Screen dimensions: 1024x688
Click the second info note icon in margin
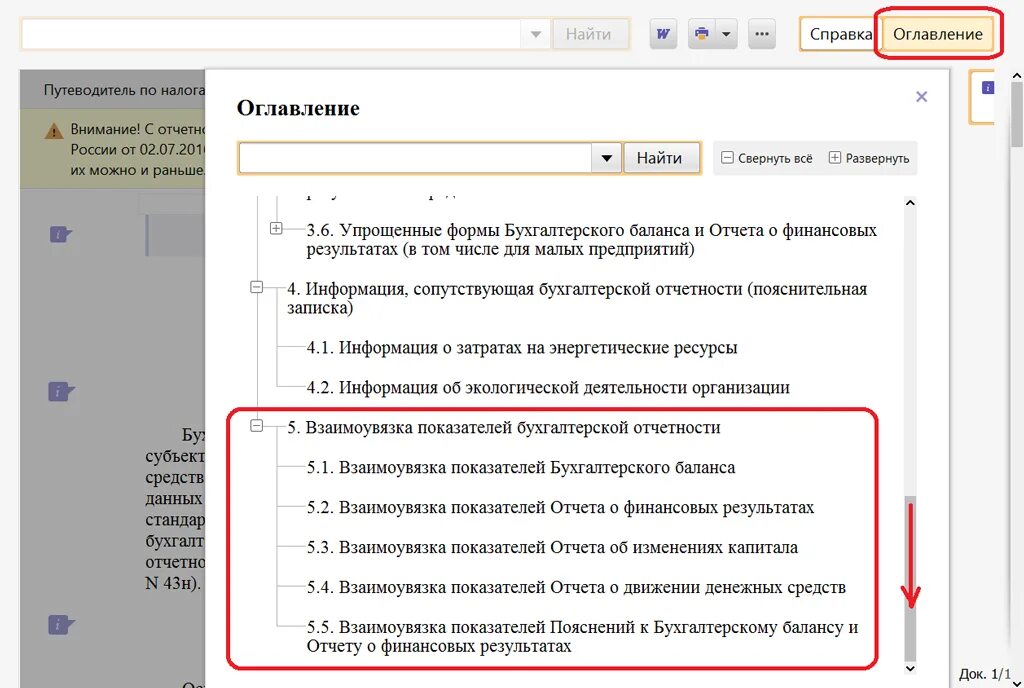61,392
